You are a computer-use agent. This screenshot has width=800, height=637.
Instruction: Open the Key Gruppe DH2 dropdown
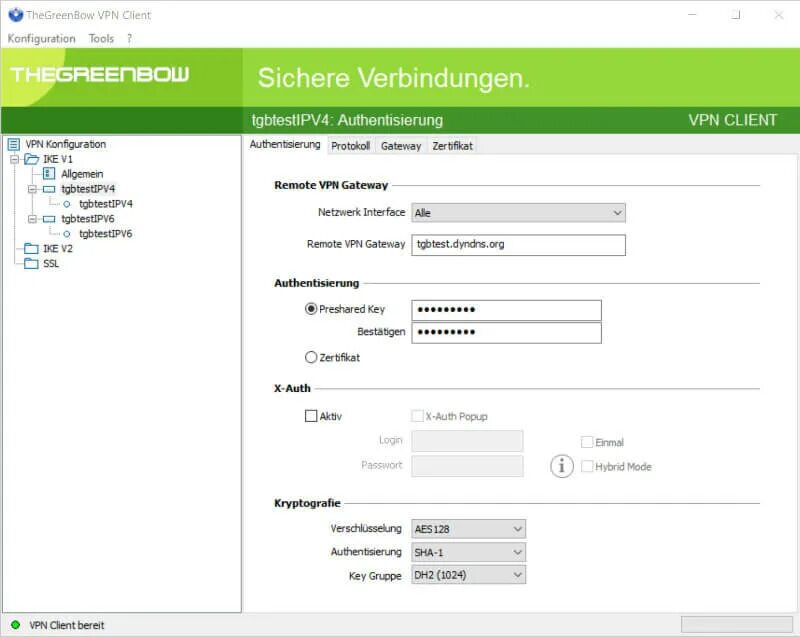(x=468, y=575)
